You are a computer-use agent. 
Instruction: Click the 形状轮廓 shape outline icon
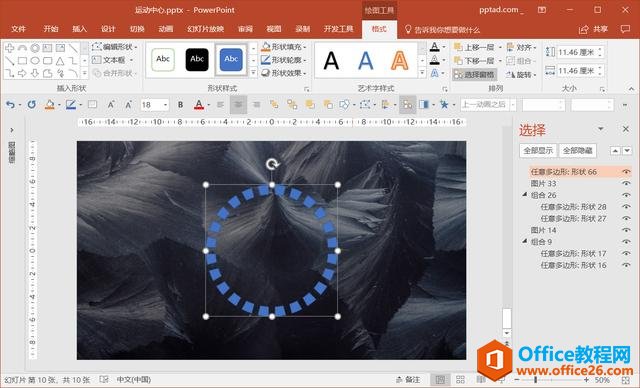tap(266, 60)
